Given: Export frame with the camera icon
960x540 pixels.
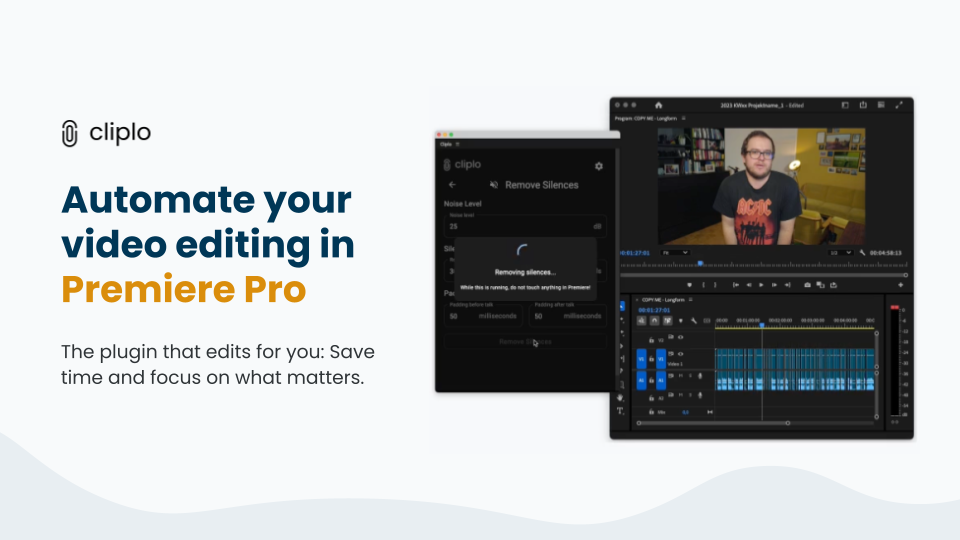Looking at the screenshot, I should 808,285.
